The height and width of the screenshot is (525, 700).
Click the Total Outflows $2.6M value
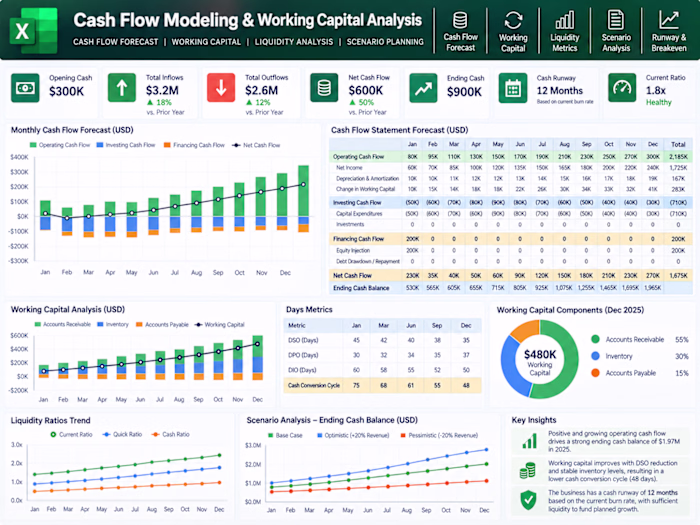pyautogui.click(x=261, y=91)
